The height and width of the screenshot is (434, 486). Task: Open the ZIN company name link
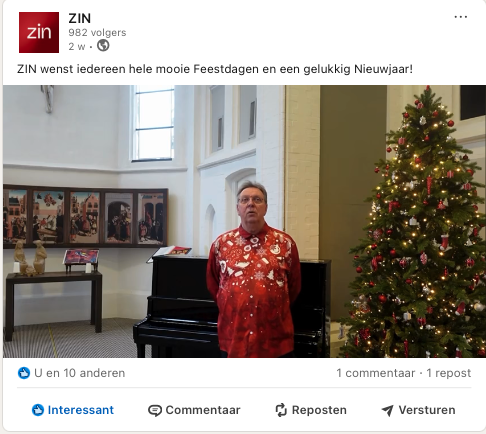tap(80, 18)
